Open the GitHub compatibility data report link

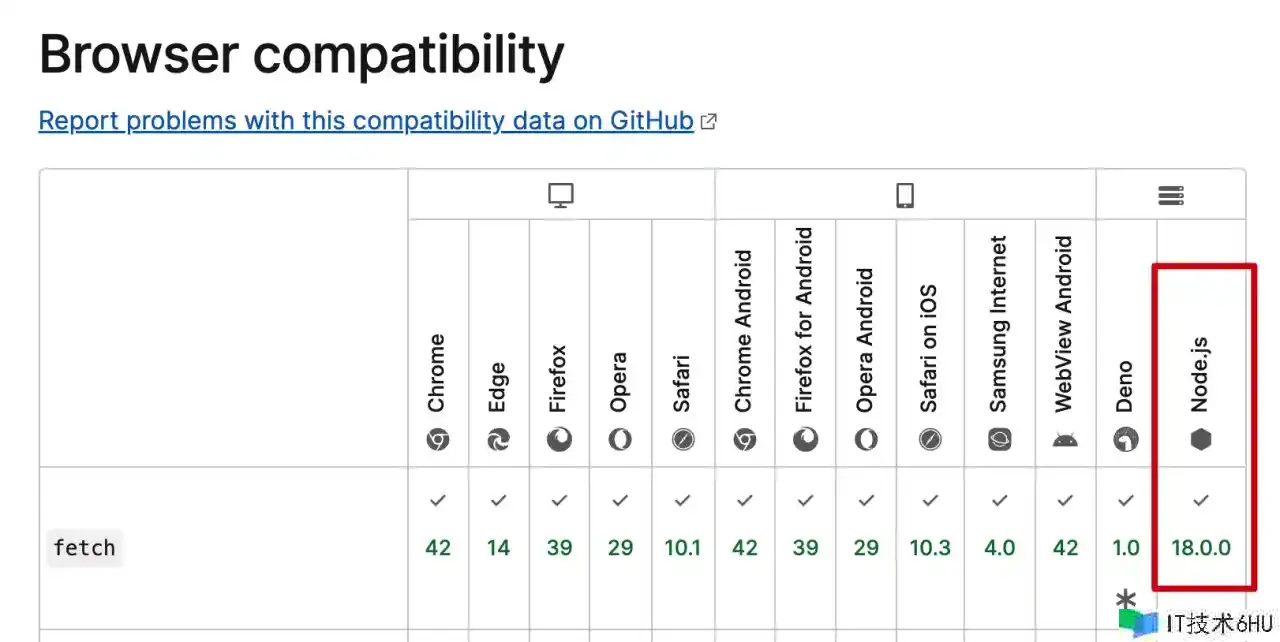click(x=366, y=121)
